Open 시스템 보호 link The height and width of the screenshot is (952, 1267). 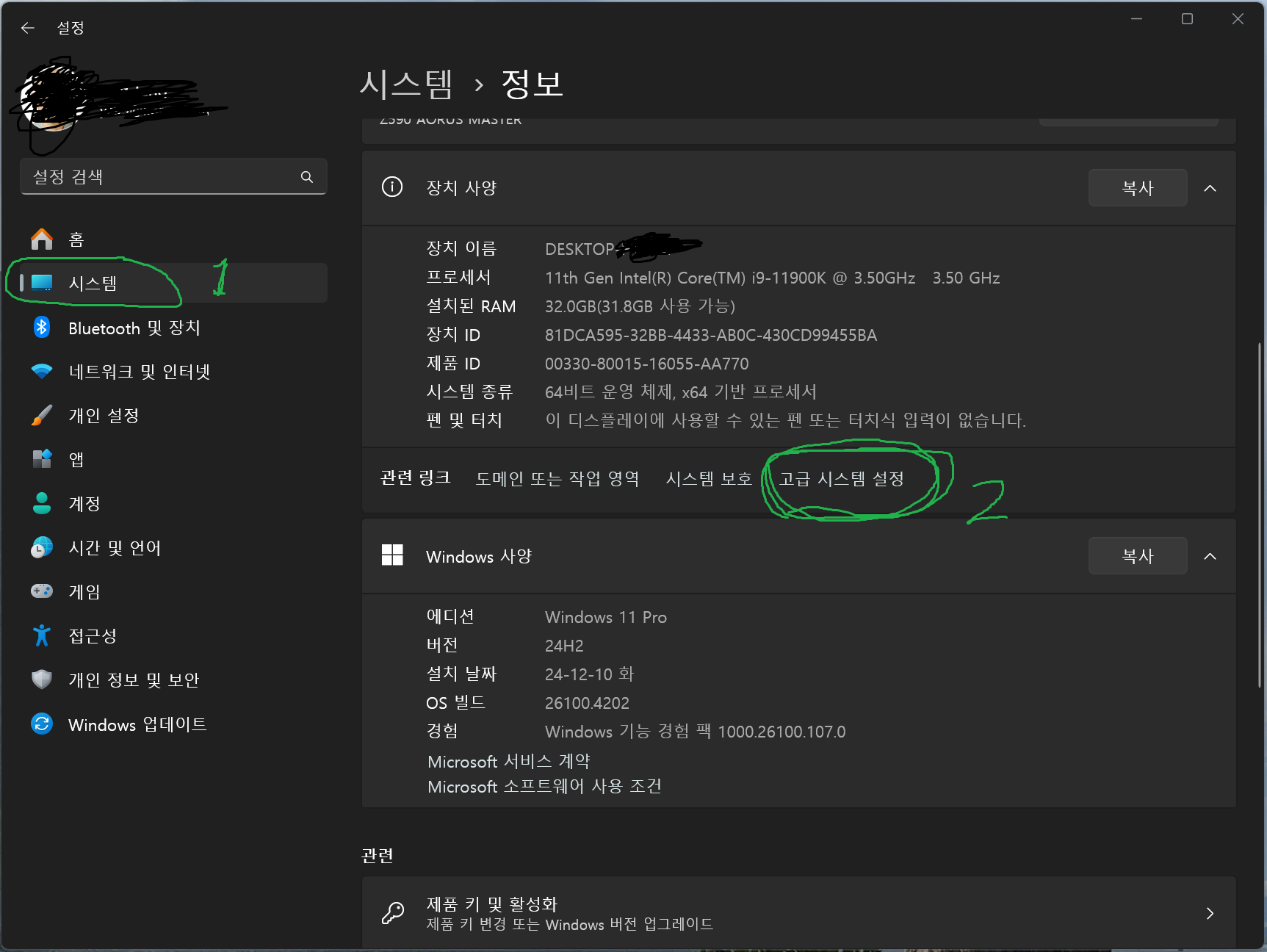tap(709, 479)
